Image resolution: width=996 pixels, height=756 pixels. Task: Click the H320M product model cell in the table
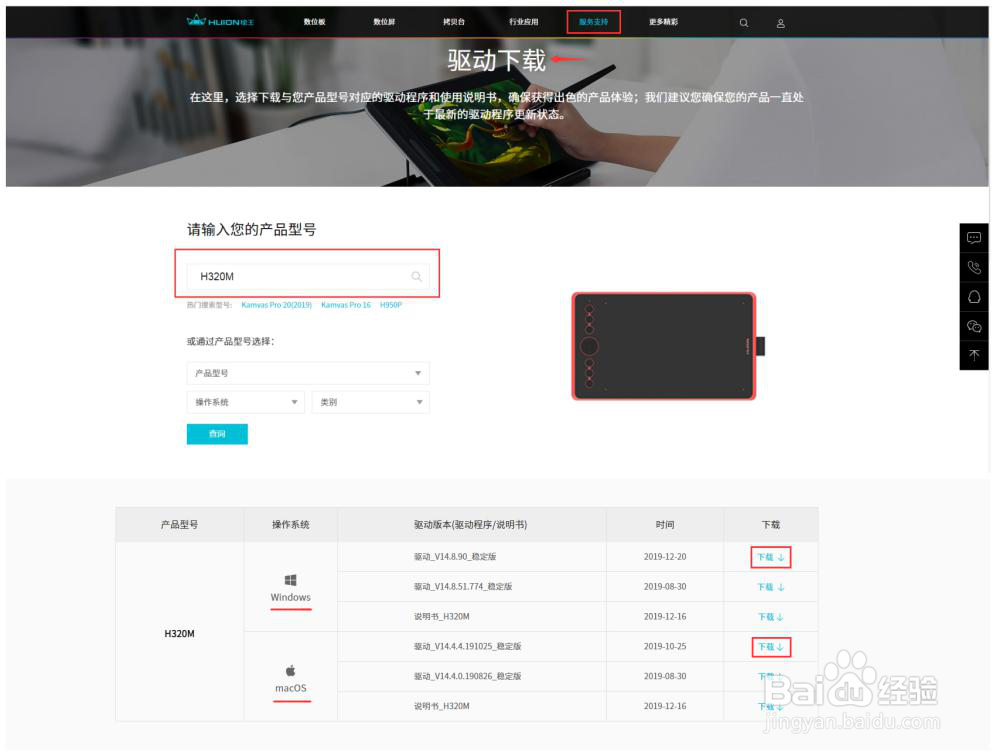179,633
